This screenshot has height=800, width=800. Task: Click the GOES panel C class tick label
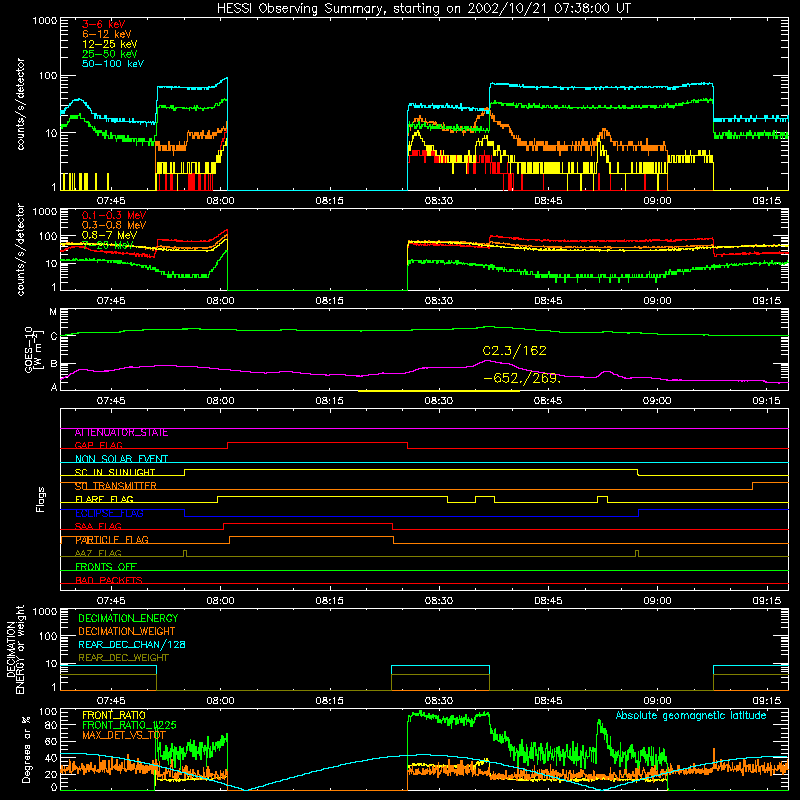(54, 336)
